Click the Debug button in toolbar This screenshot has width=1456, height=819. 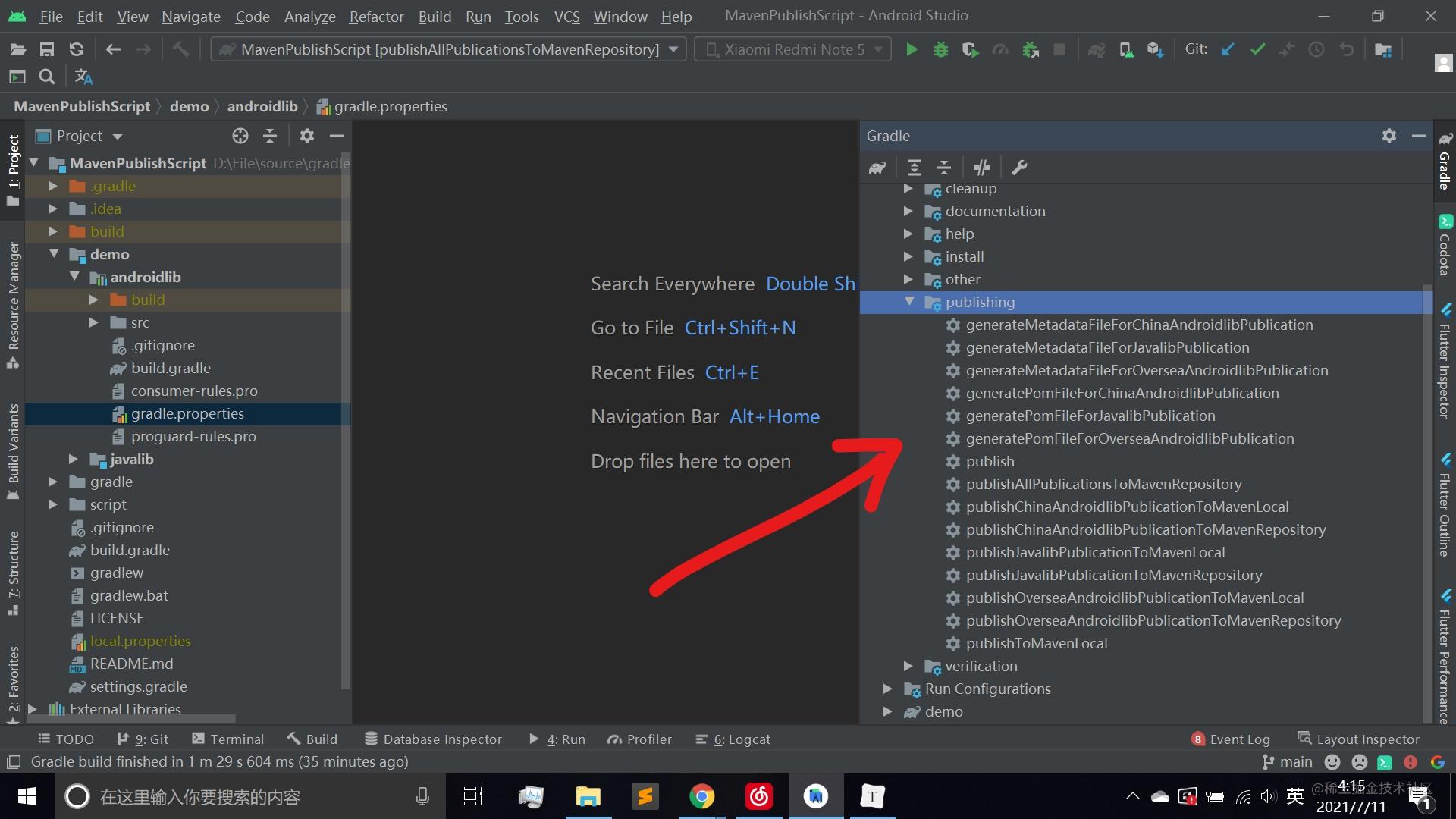click(x=940, y=48)
